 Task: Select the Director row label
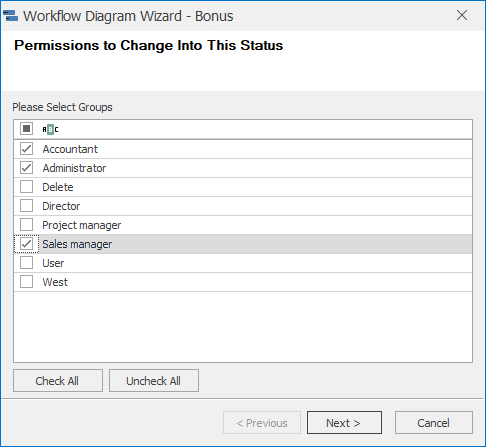point(61,206)
